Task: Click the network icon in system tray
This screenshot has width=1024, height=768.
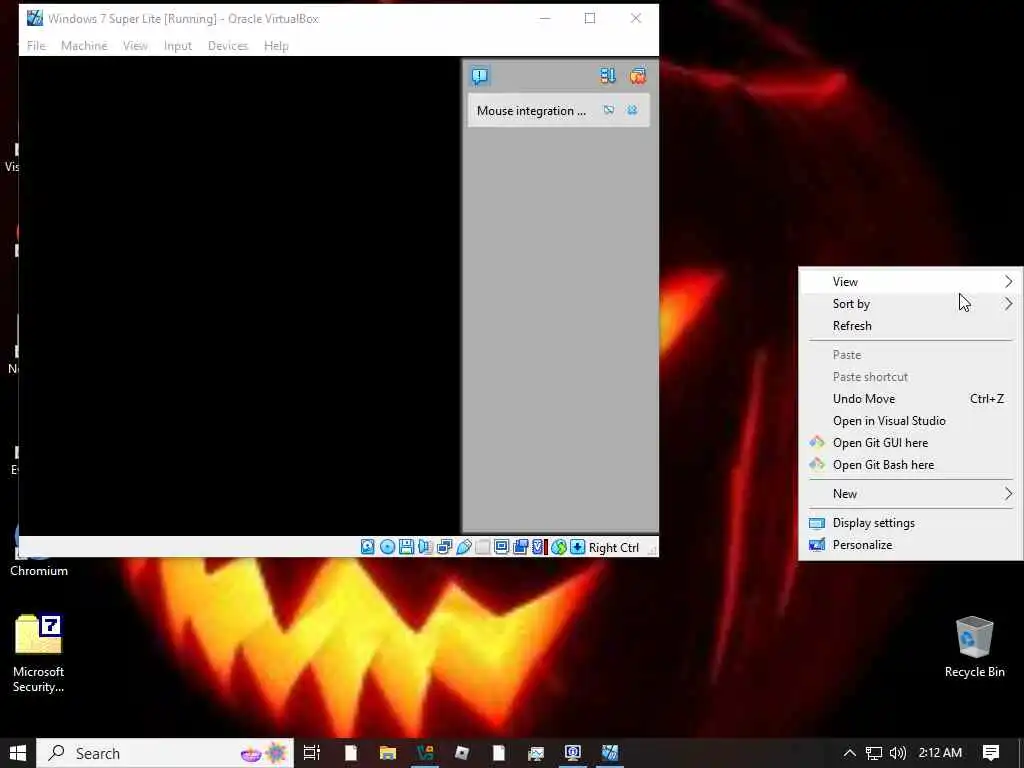Action: click(x=874, y=753)
